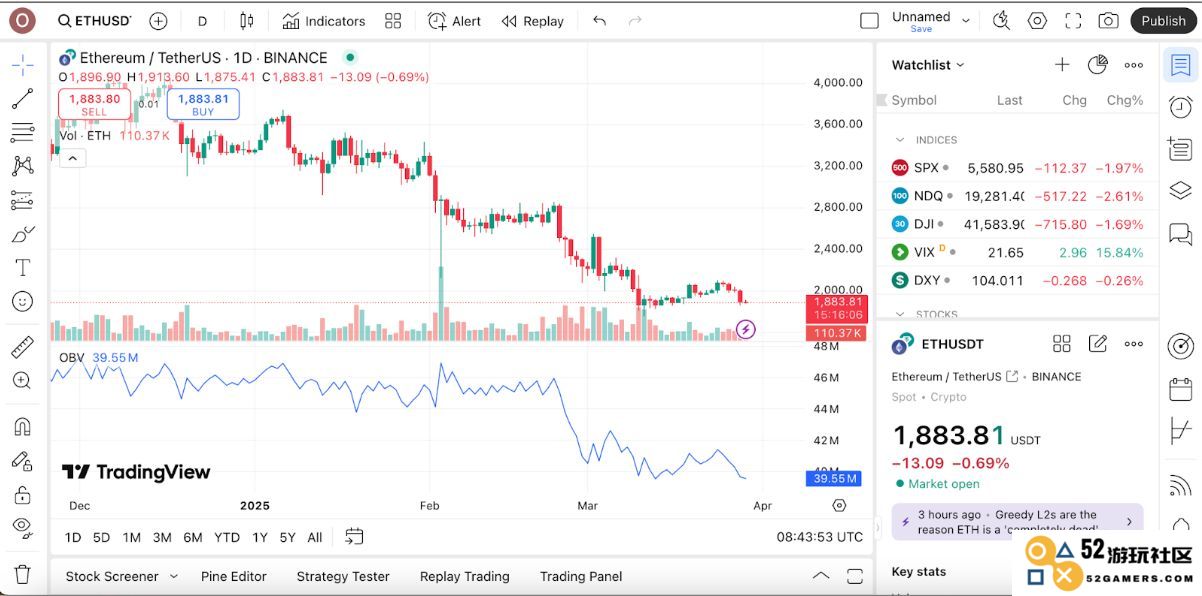Click the time axis settings gear below the price scale

(840, 505)
